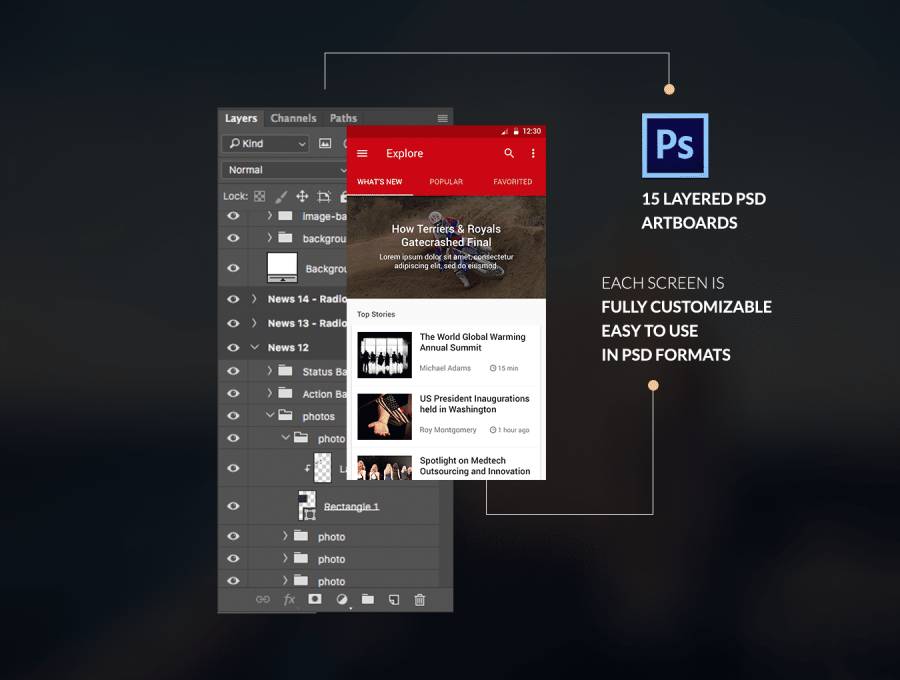Switch to the Layers tab

241,118
